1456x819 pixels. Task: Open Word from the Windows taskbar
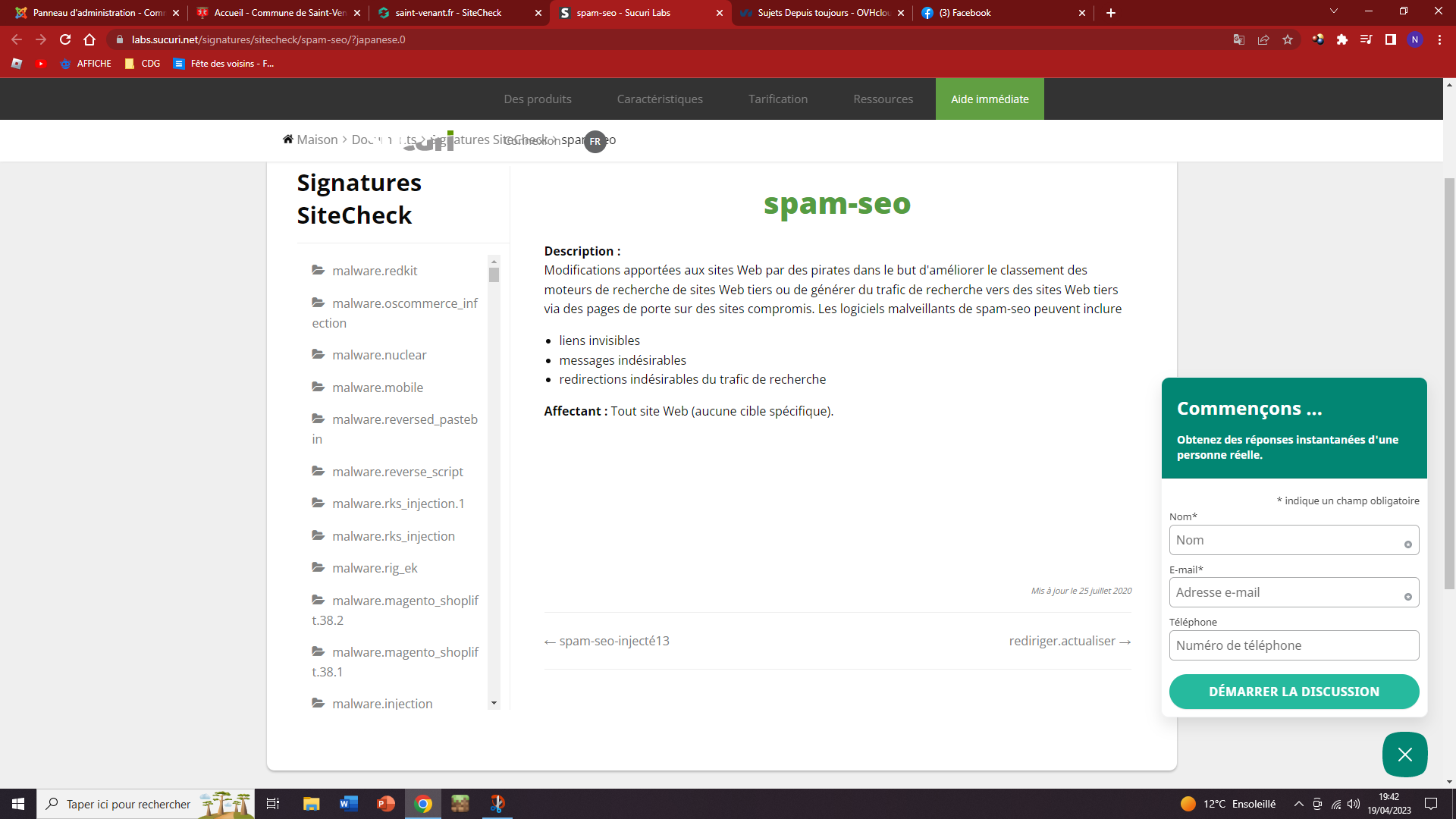[x=348, y=804]
